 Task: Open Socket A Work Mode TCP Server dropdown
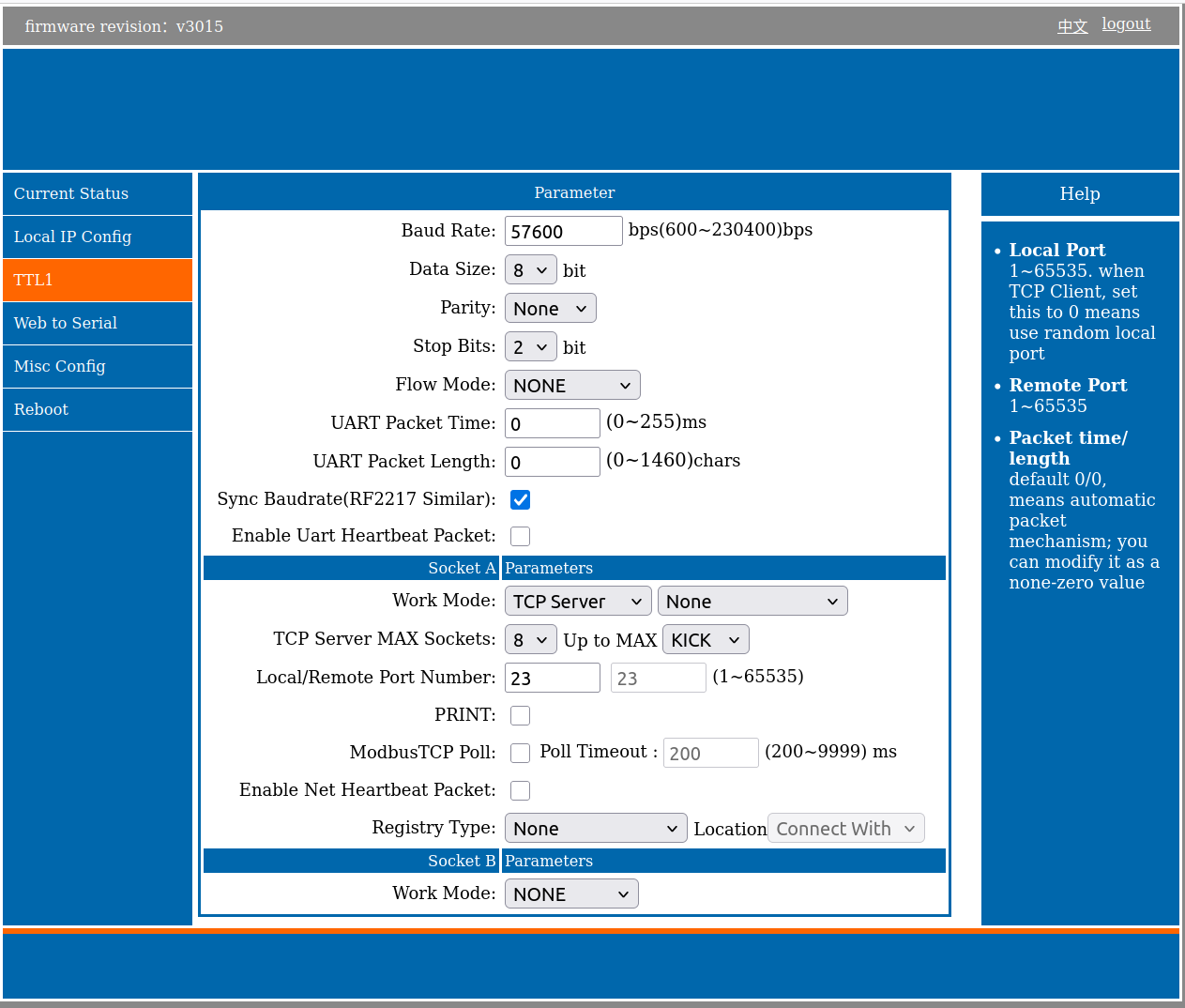pos(577,602)
